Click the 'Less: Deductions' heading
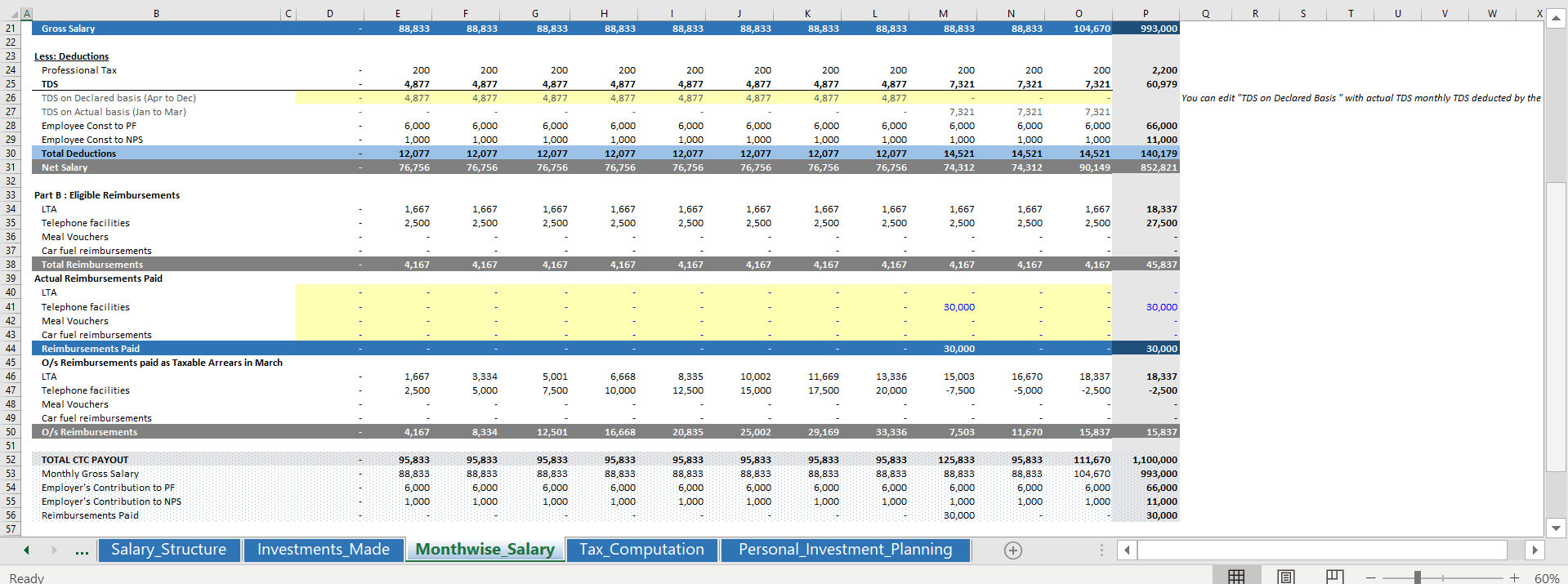1568x584 pixels. [x=71, y=56]
